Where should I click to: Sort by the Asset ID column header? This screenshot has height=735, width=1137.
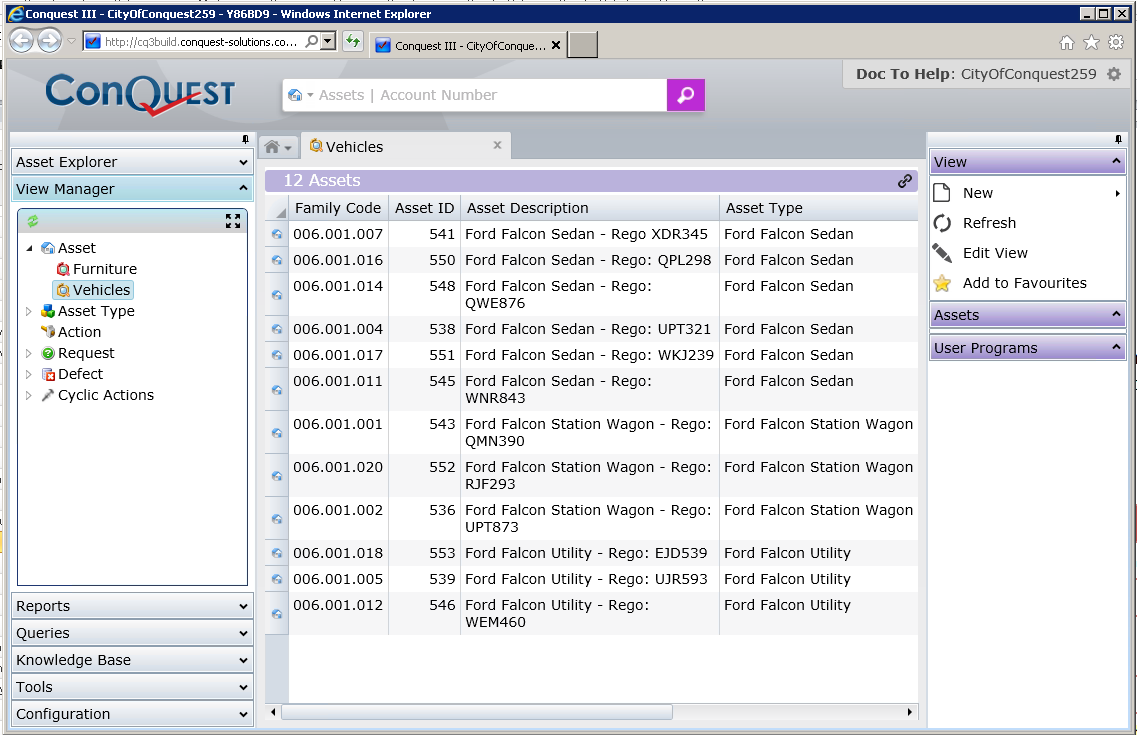[424, 208]
